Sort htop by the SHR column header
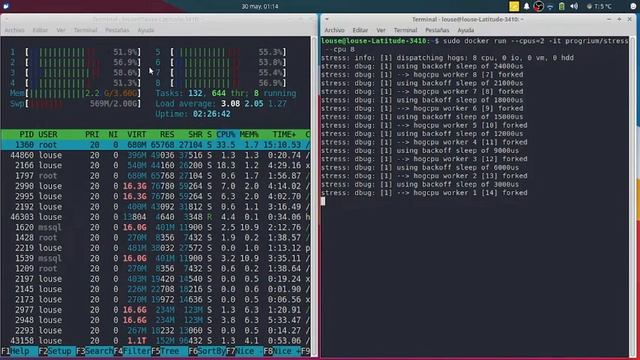 point(196,134)
